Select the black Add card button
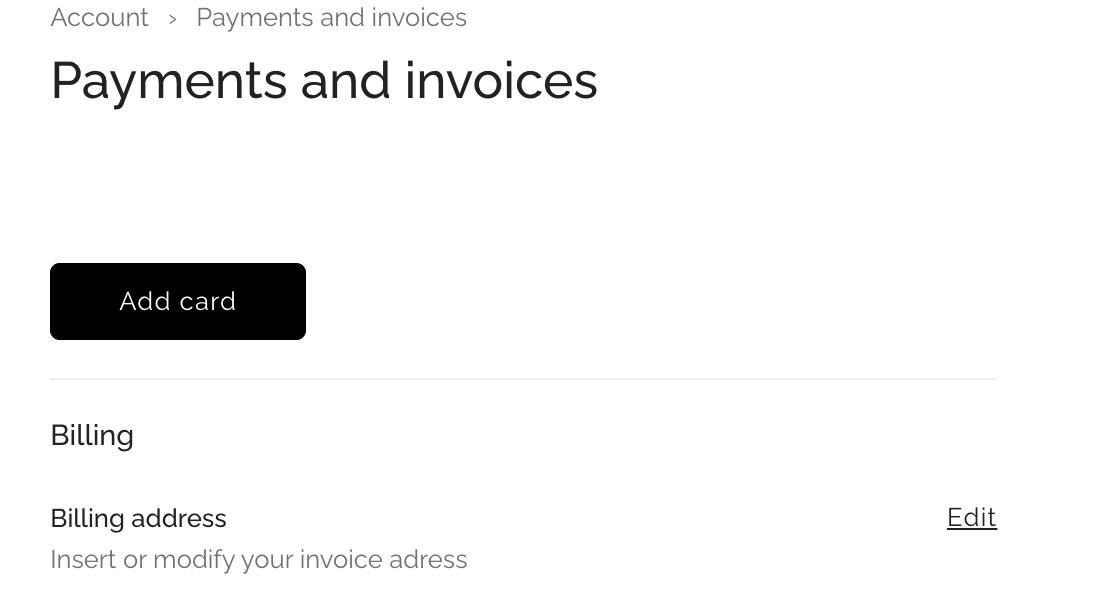This screenshot has height=598, width=1094. (178, 301)
